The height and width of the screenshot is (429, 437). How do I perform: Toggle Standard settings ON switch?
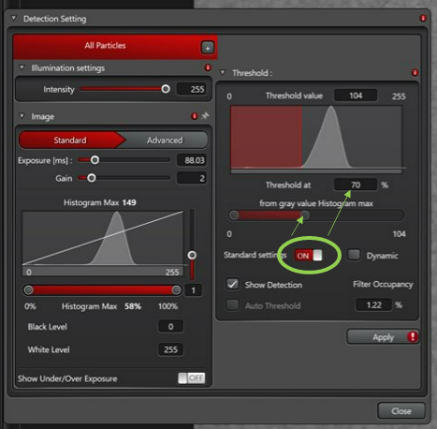click(x=308, y=256)
